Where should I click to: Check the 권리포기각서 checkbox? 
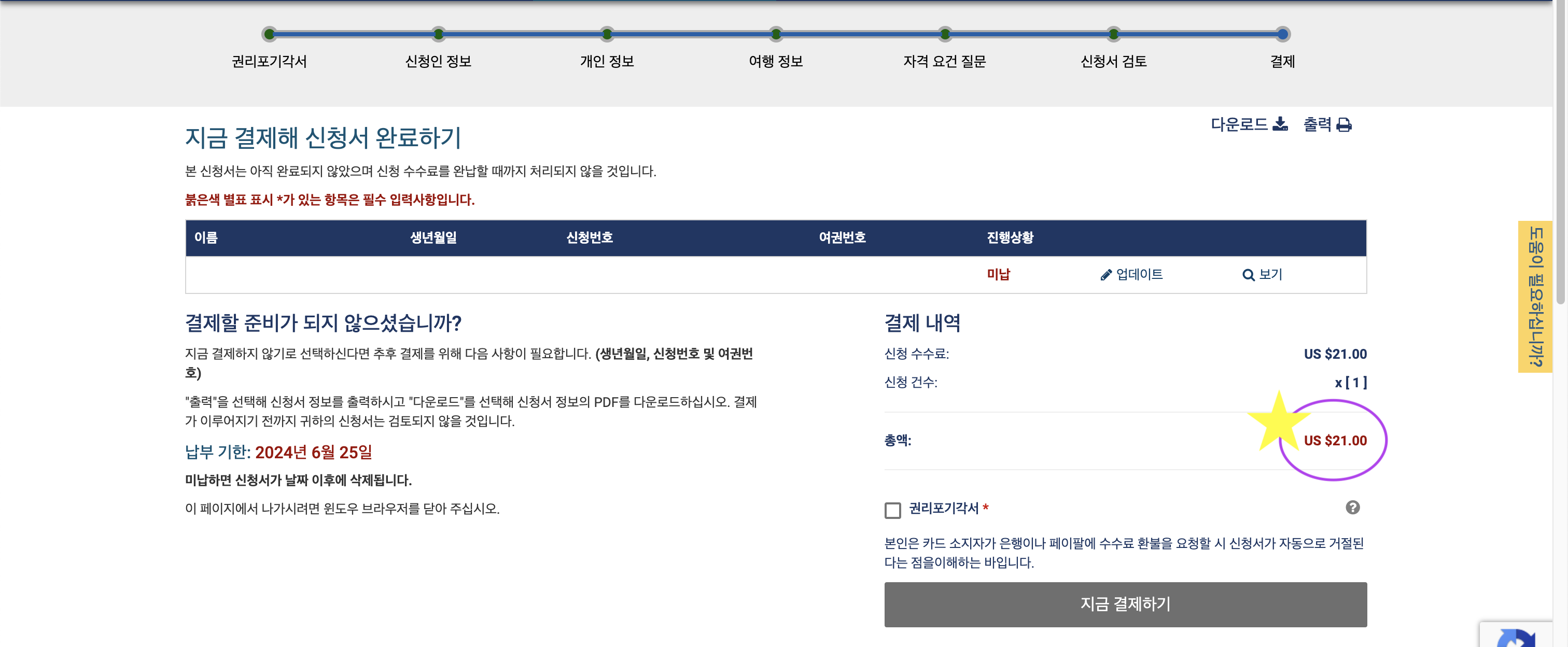(x=892, y=510)
